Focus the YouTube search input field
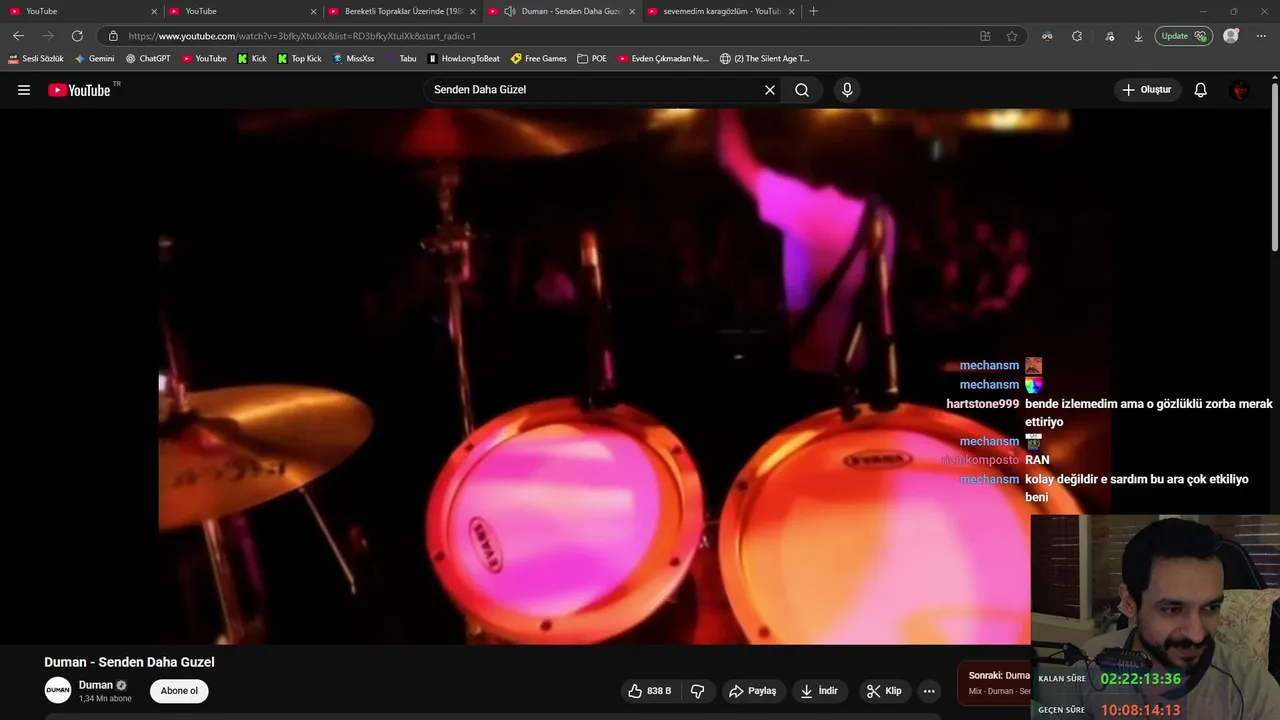This screenshot has width=1280, height=720. [x=594, y=90]
